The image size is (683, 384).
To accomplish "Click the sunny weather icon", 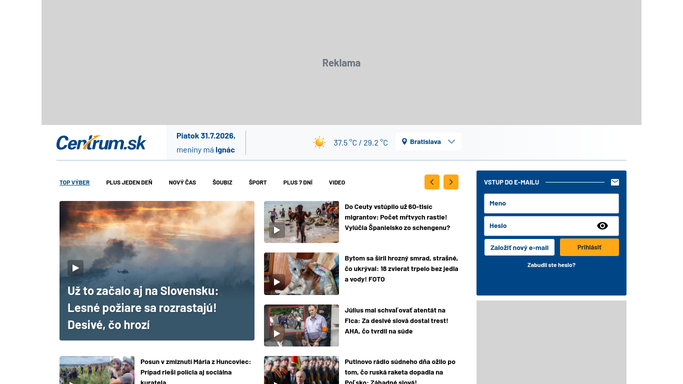I will tap(319, 142).
